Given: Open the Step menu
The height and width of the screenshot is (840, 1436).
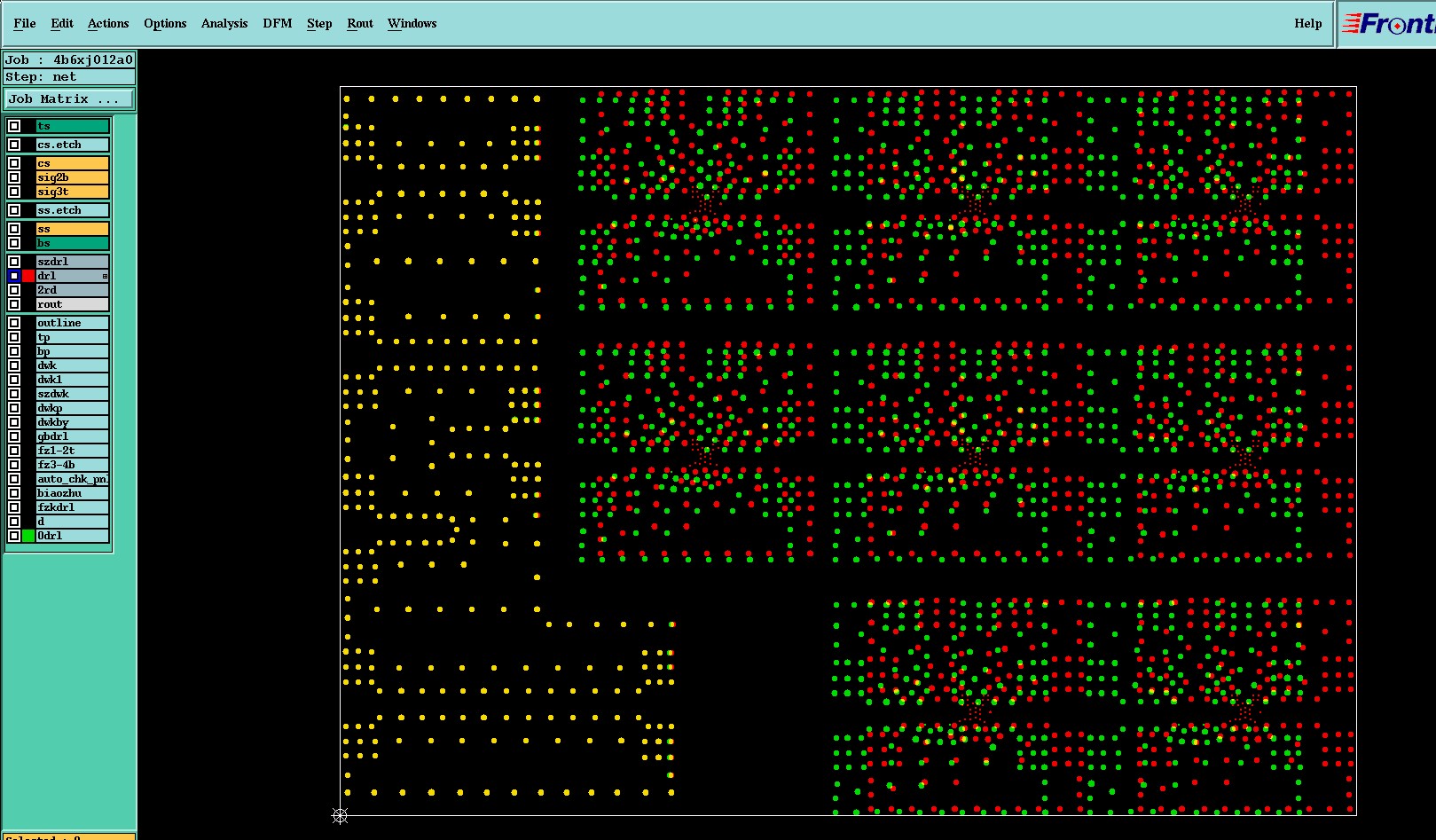Looking at the screenshot, I should click(319, 24).
